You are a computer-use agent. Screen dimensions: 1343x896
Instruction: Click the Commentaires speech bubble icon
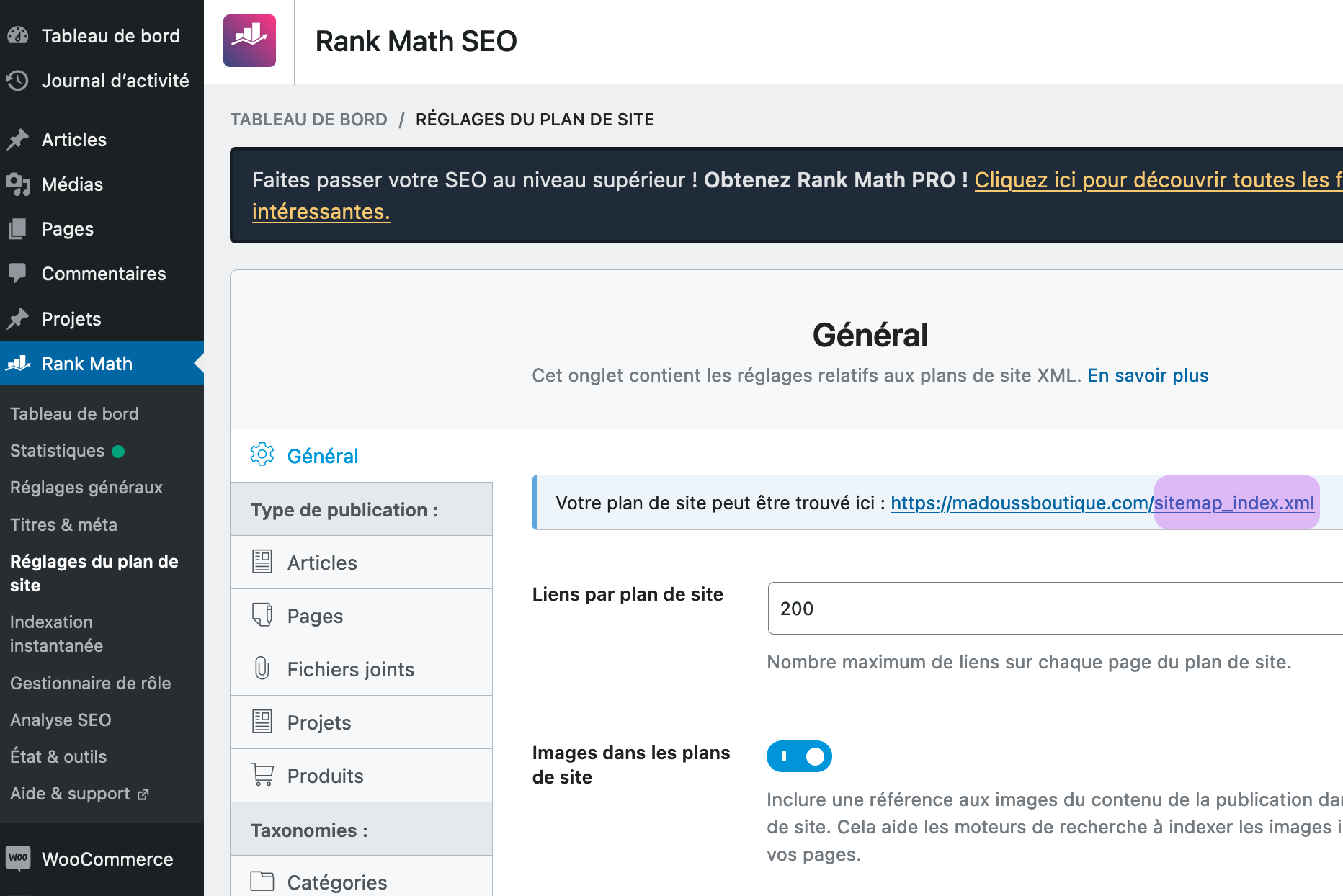click(x=17, y=273)
